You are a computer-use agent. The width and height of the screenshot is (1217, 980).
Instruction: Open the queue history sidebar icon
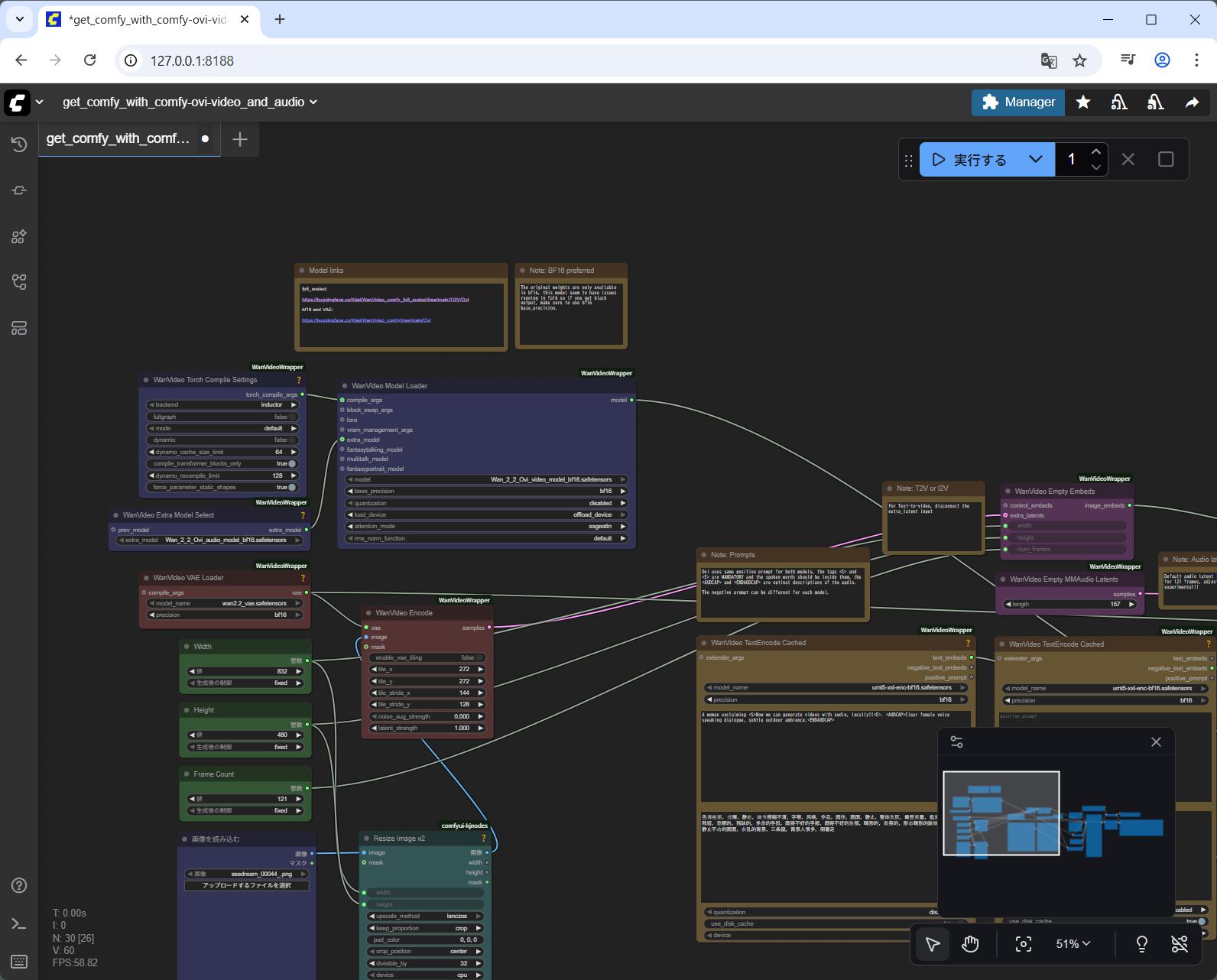[x=19, y=144]
